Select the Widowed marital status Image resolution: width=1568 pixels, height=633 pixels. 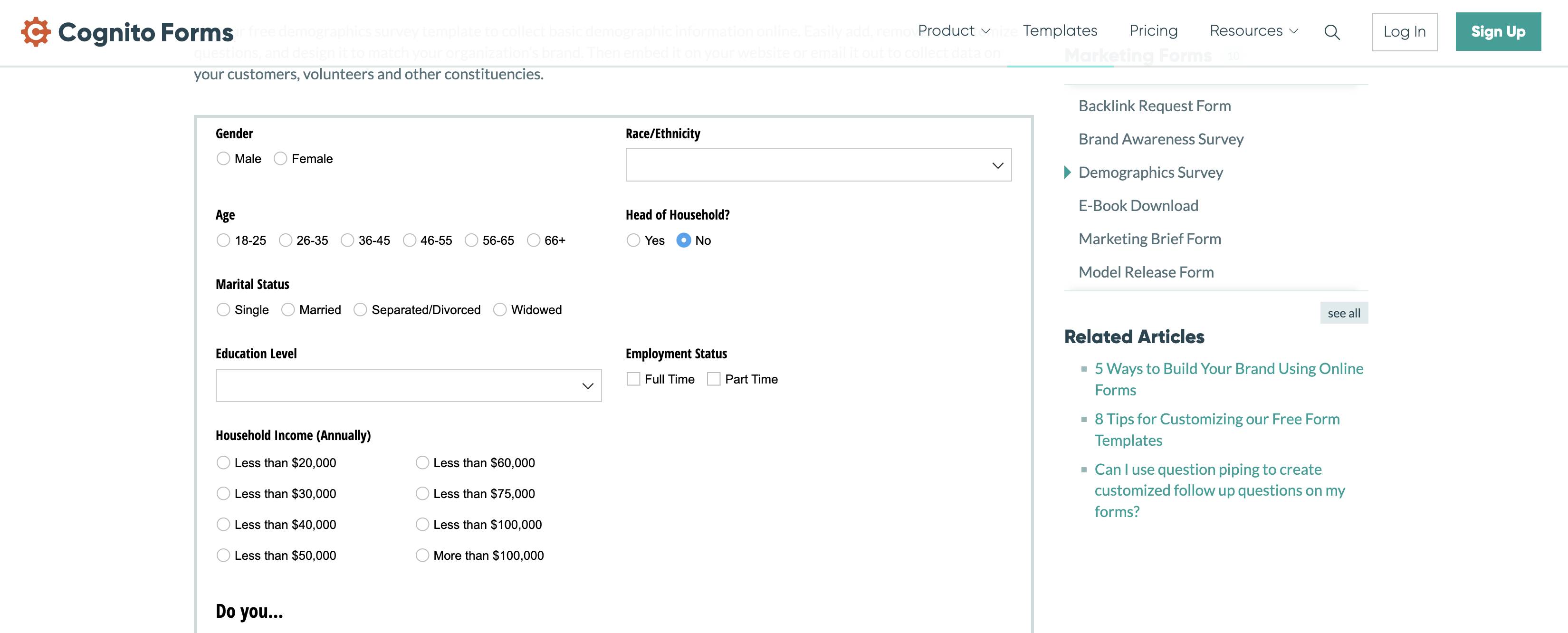click(x=500, y=310)
